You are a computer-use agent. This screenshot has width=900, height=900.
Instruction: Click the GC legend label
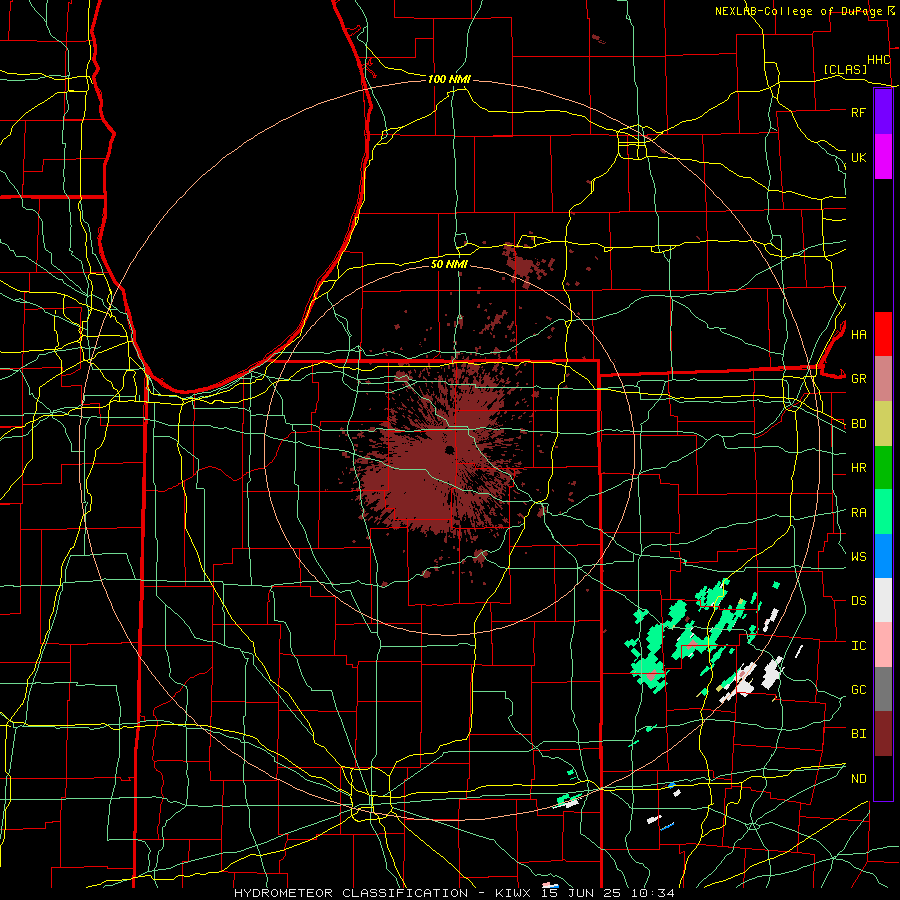pyautogui.click(x=858, y=690)
